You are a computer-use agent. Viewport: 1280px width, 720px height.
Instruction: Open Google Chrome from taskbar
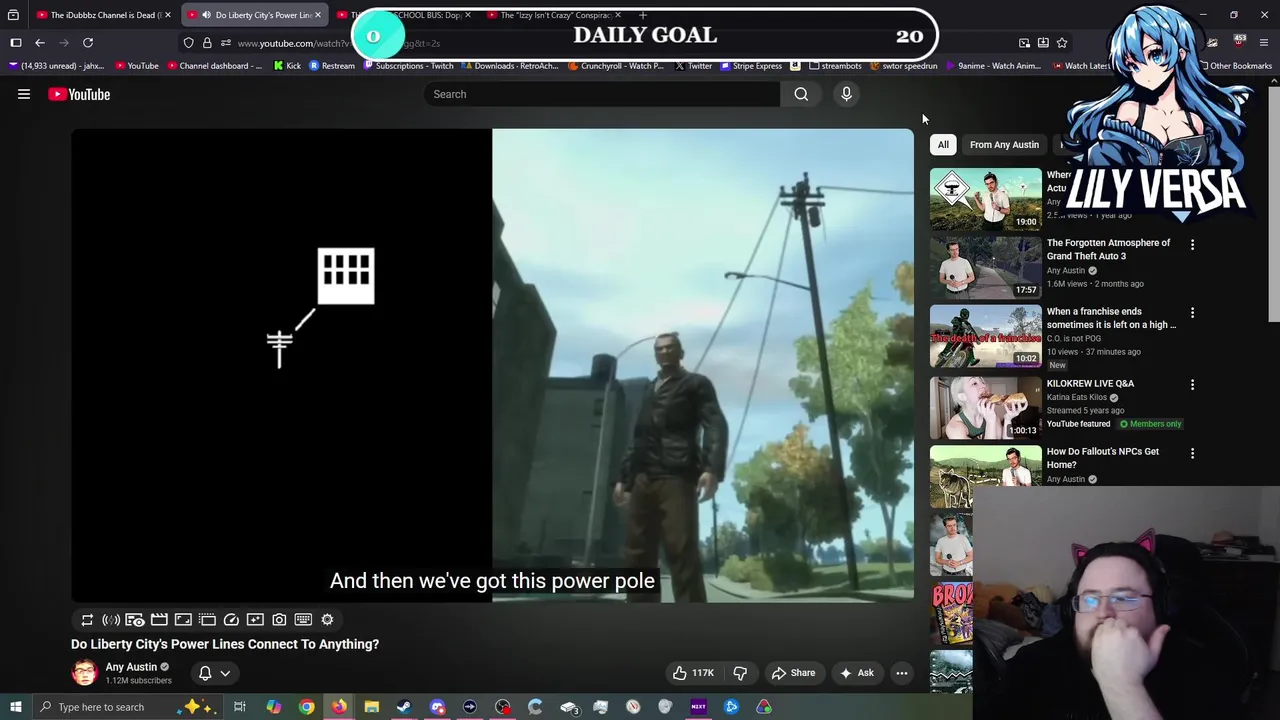[307, 707]
